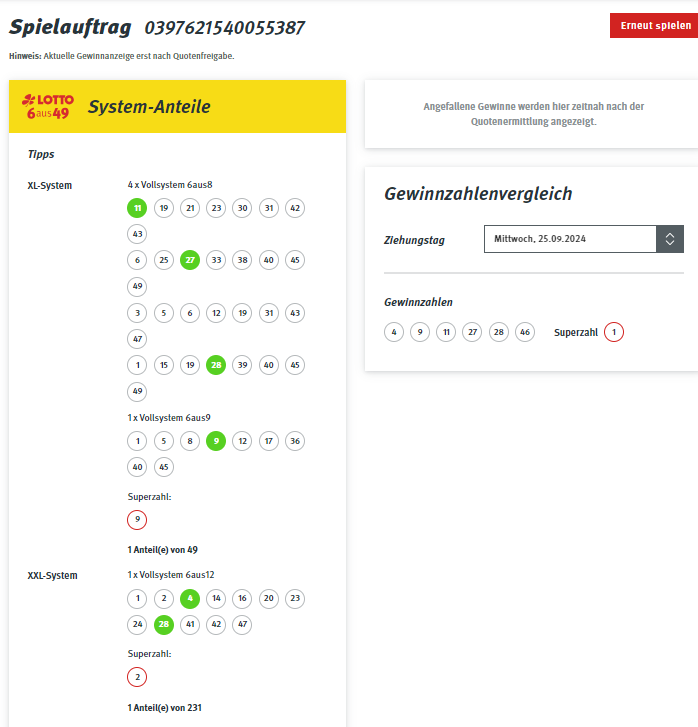The height and width of the screenshot is (727, 698).
Task: Click number 17 in Vollsystem 6aus9
Action: tap(269, 441)
